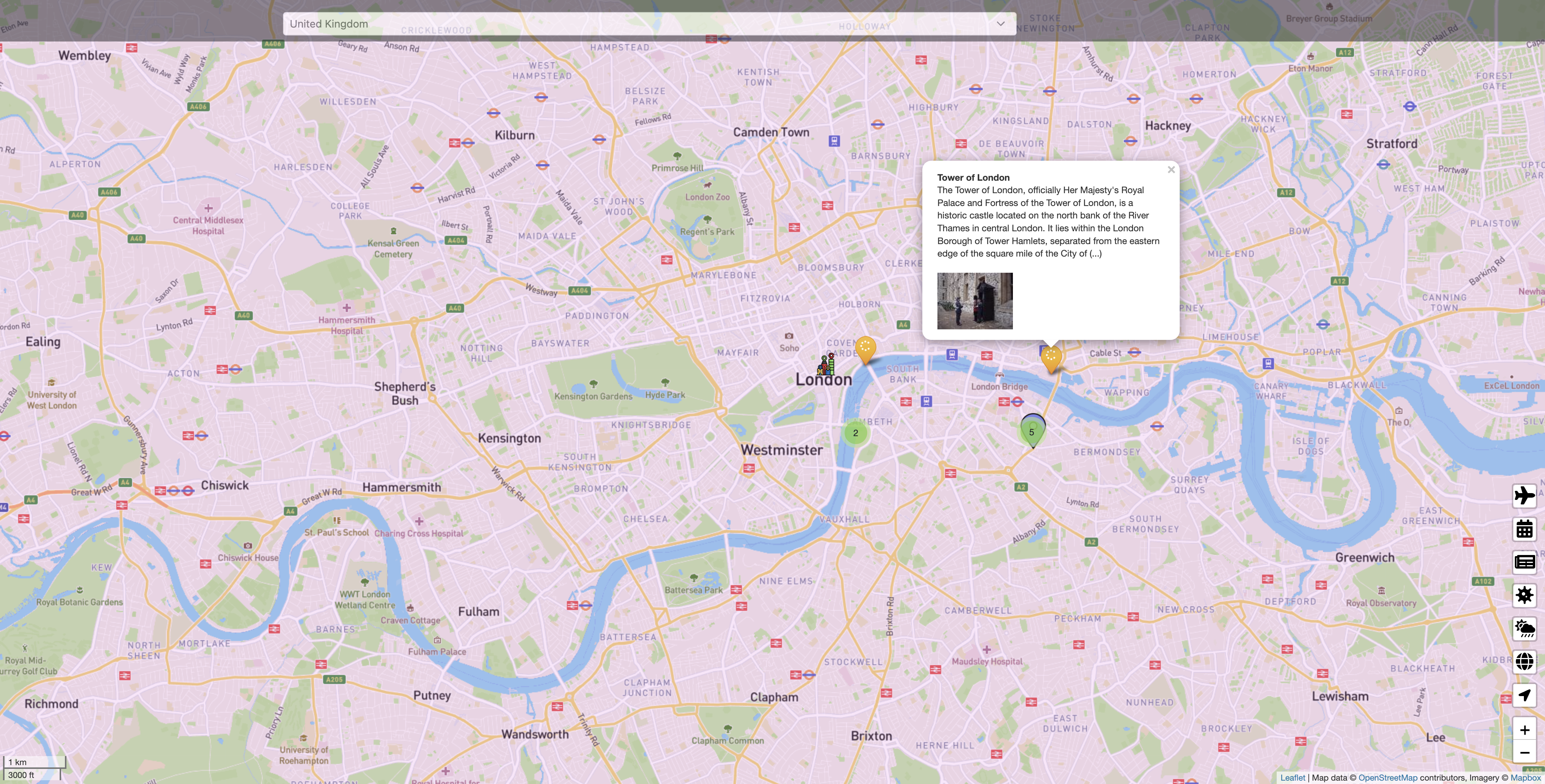Image resolution: width=1545 pixels, height=784 pixels.
Task: Open the newspaper news button
Action: tap(1524, 562)
